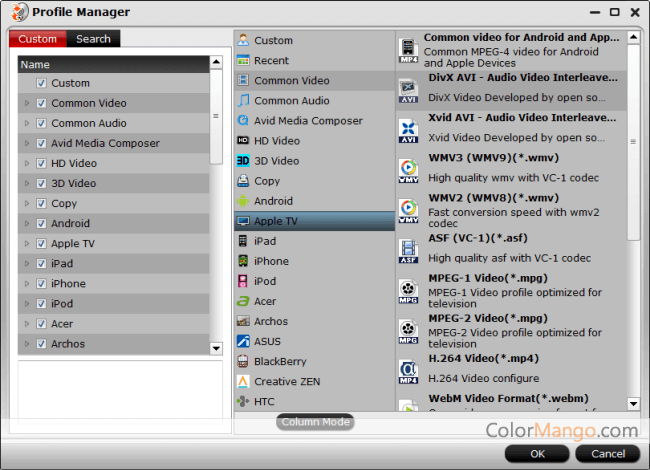Expand the Android tree node
The height and width of the screenshot is (470, 650).
pos(27,223)
